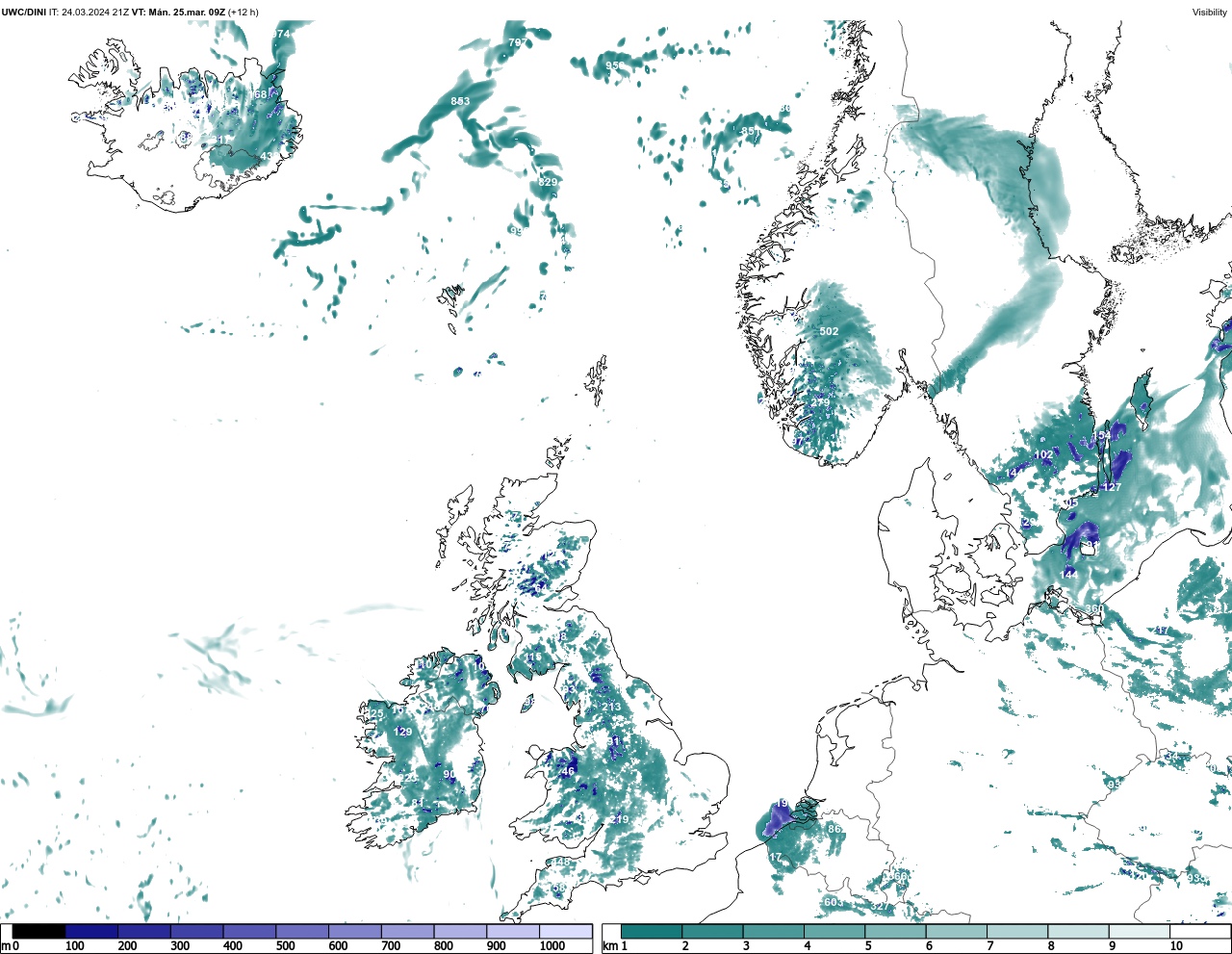The width and height of the screenshot is (1232, 954).
Task: Click the '102' value over southern Sweden
Action: click(x=1043, y=455)
